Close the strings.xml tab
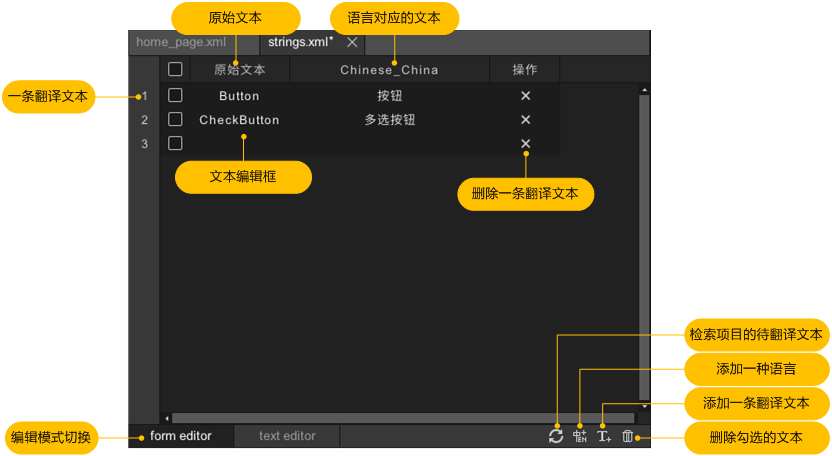Screen dimensions: 832x456 (352, 42)
